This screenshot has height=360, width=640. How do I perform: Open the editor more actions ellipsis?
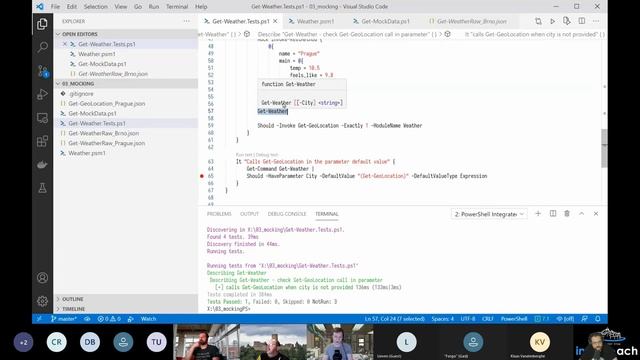coord(596,21)
